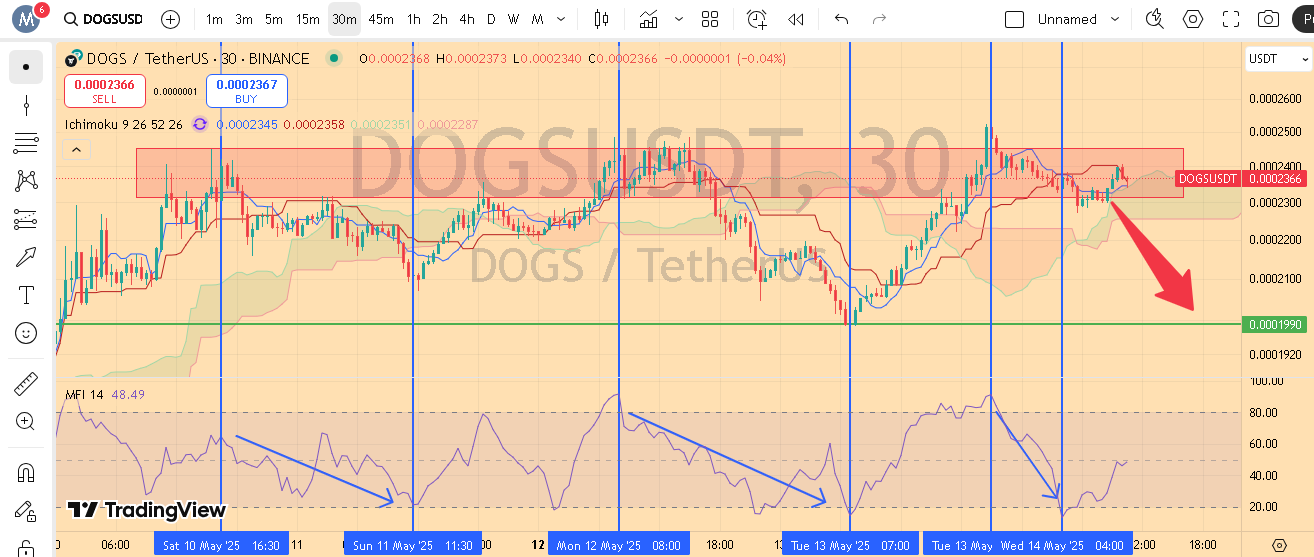
Task: Expand the indicator templates dropdown arrow
Action: (x=680, y=19)
